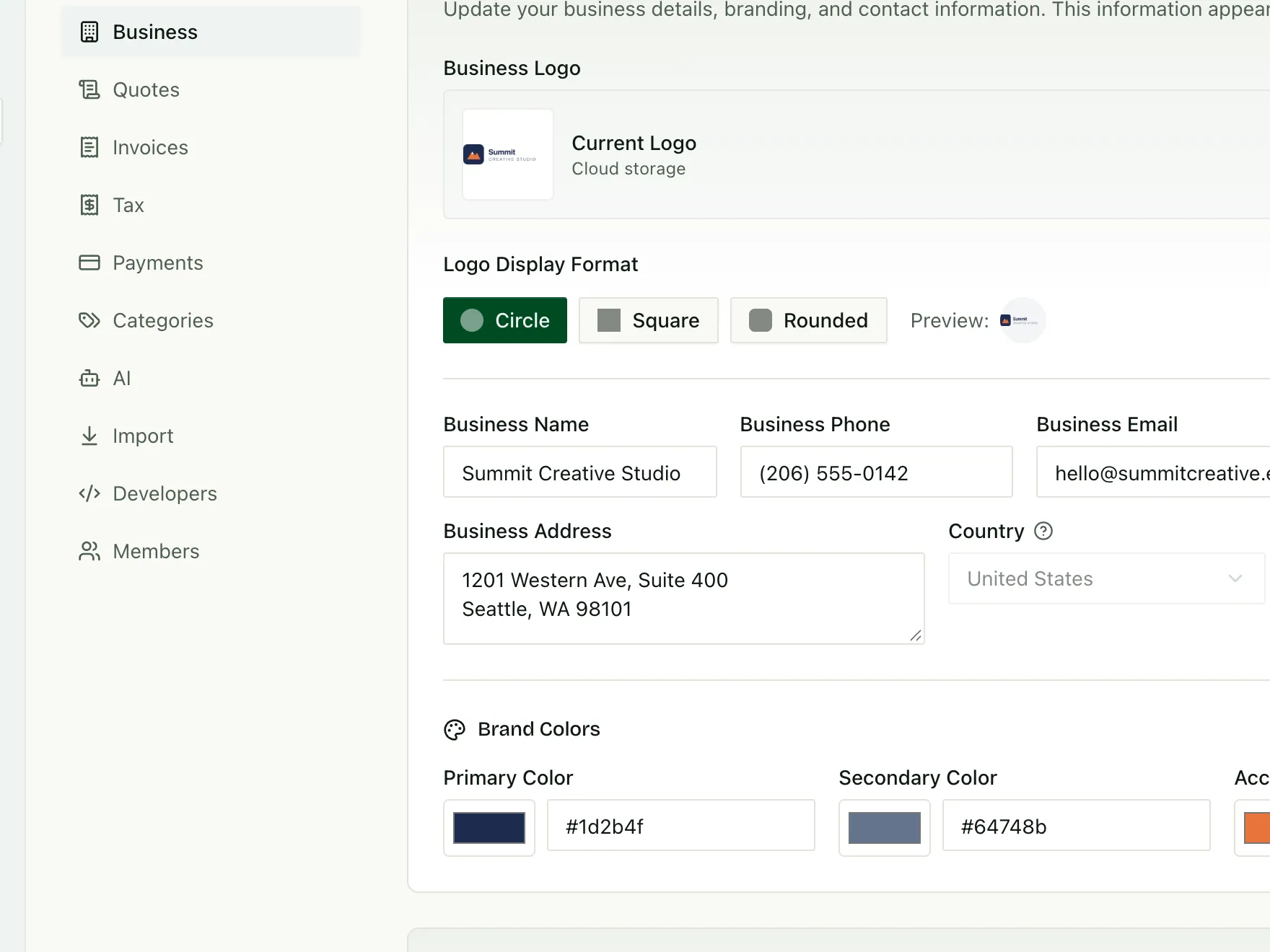Screen dimensions: 1270x952
Task: Click the current logo thumbnail
Action: click(508, 154)
